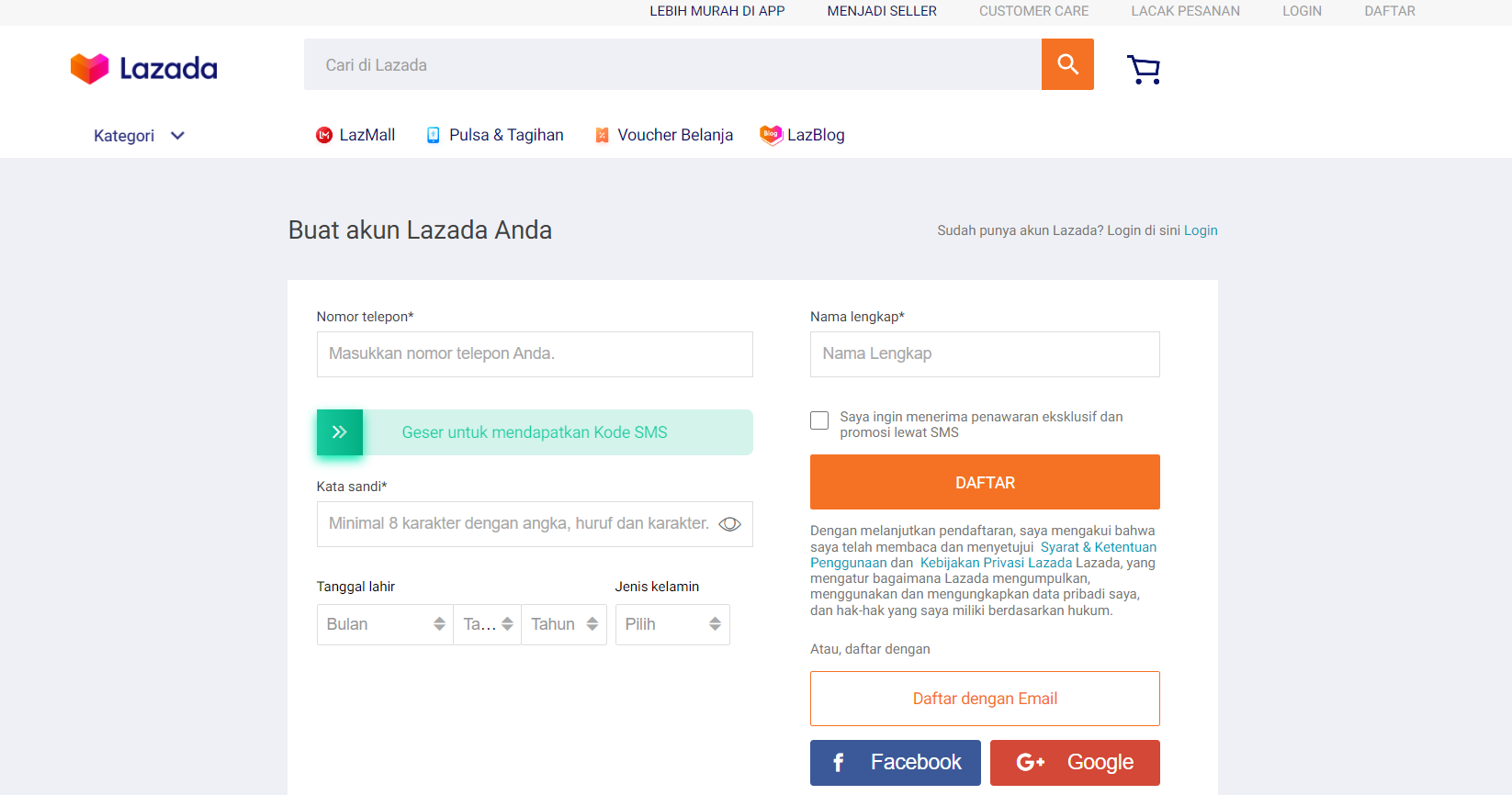Open the Bulan month dropdown
The width and height of the screenshot is (1512, 795).
[x=385, y=624]
